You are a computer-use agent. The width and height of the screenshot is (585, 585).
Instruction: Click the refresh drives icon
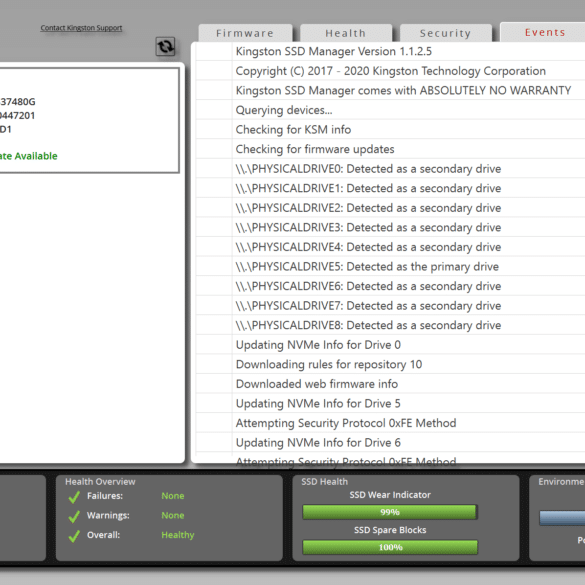[165, 47]
